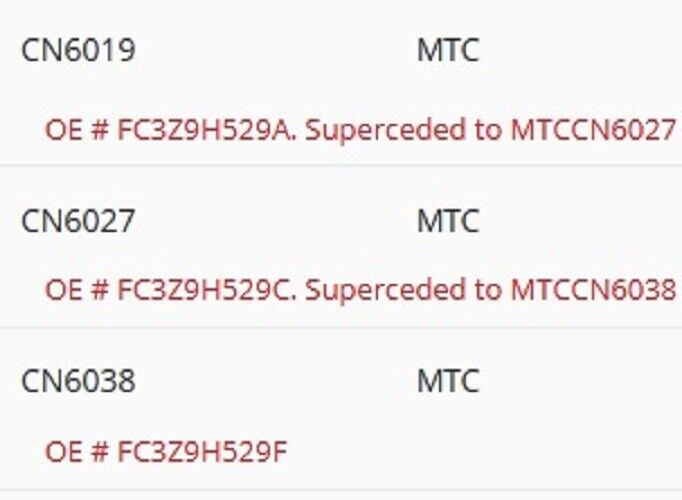Click 'Superceded to MTCCN6038' reference

490,290
